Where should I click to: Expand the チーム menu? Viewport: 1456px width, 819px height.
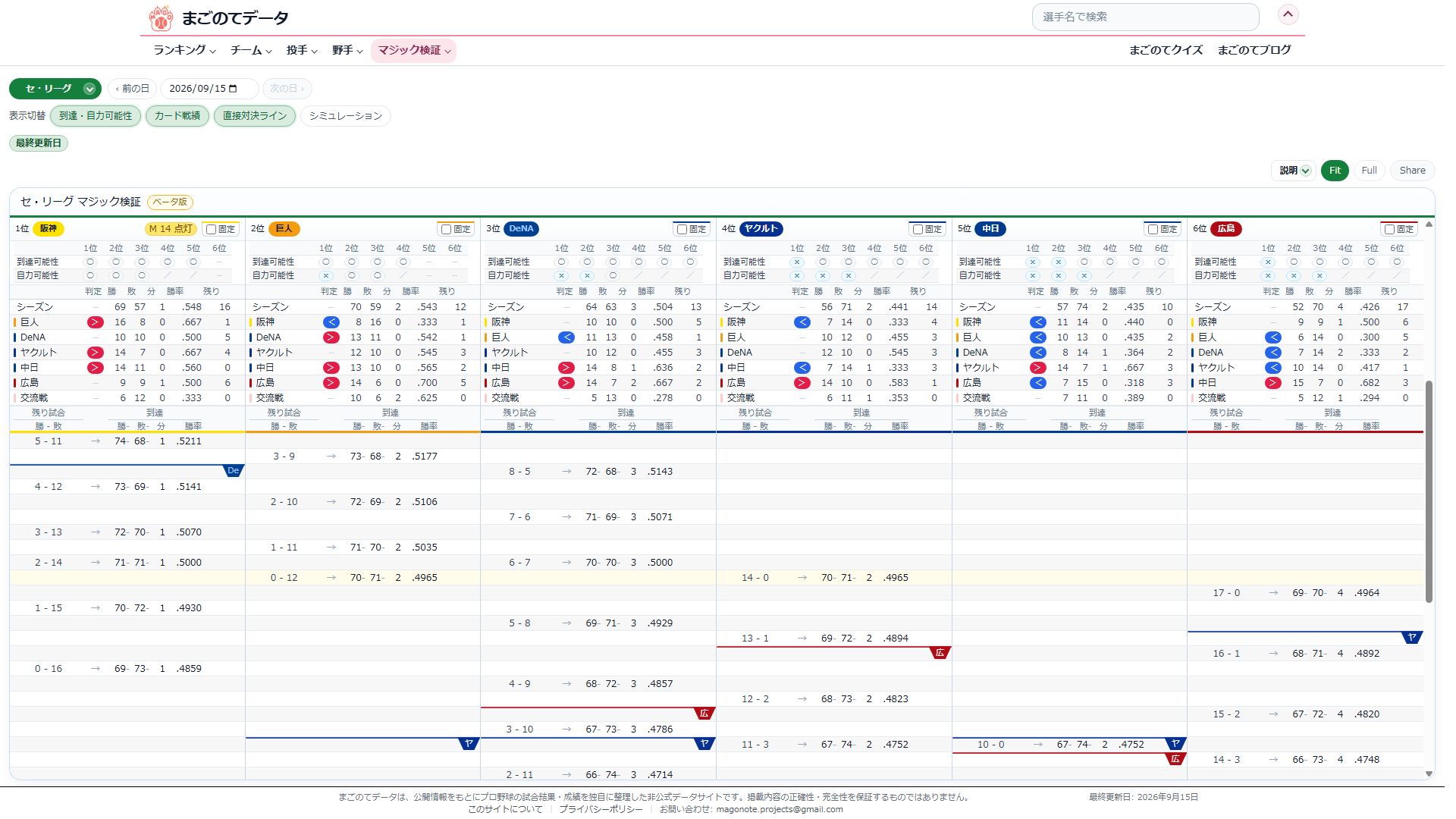(x=251, y=51)
